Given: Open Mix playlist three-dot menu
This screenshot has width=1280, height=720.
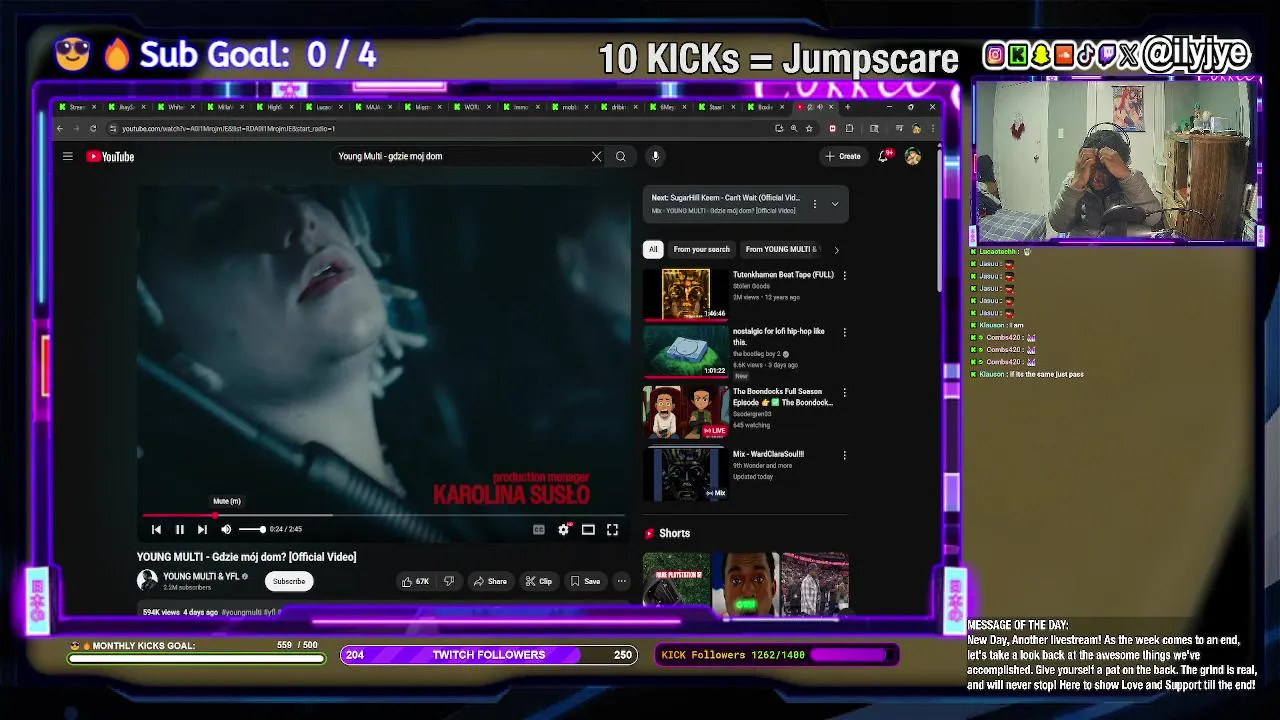Looking at the screenshot, I should tap(814, 204).
